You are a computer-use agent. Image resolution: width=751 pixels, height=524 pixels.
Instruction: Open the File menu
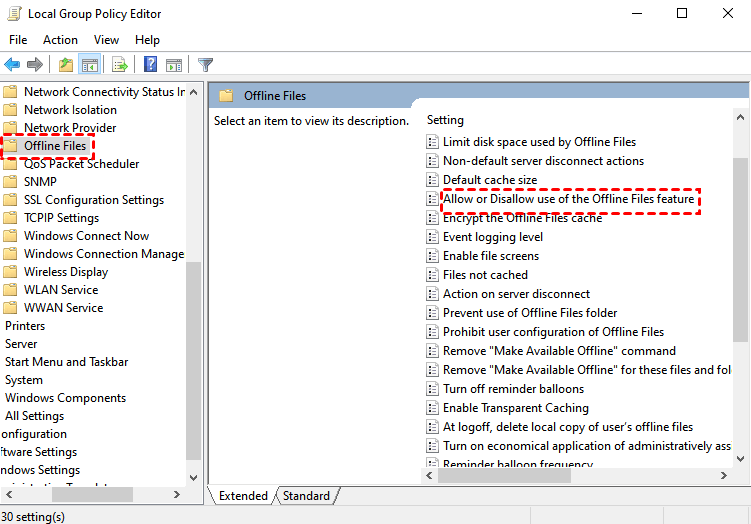[x=18, y=40]
